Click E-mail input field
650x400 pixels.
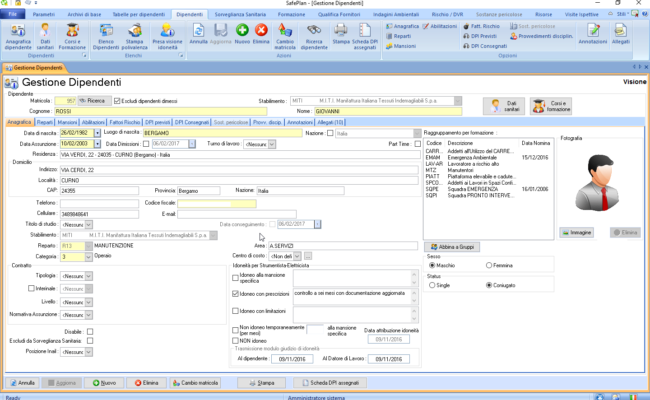[237, 214]
